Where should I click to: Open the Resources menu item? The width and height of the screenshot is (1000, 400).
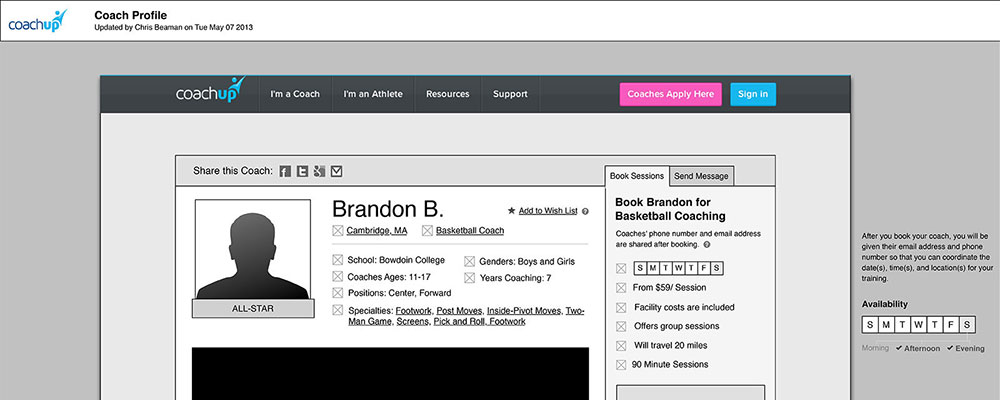[x=447, y=94]
